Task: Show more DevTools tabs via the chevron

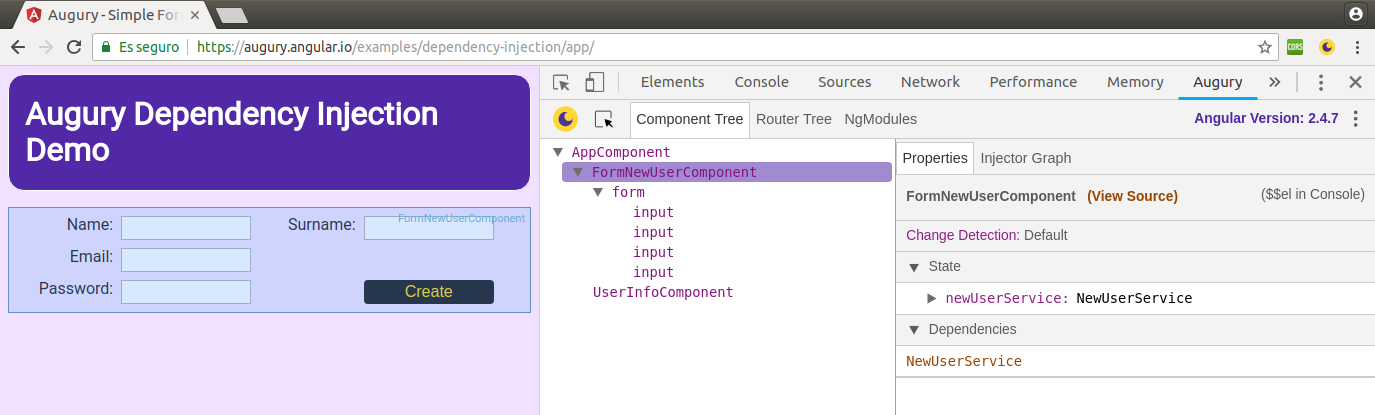Action: coord(1274,83)
